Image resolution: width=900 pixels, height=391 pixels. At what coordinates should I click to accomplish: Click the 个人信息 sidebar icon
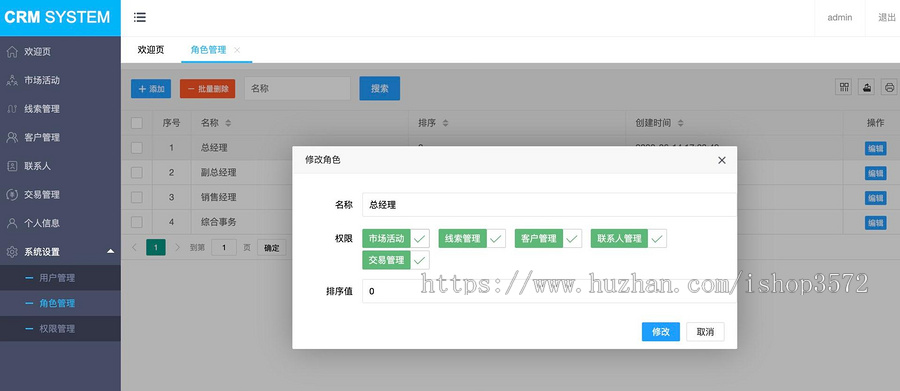[x=11, y=223]
